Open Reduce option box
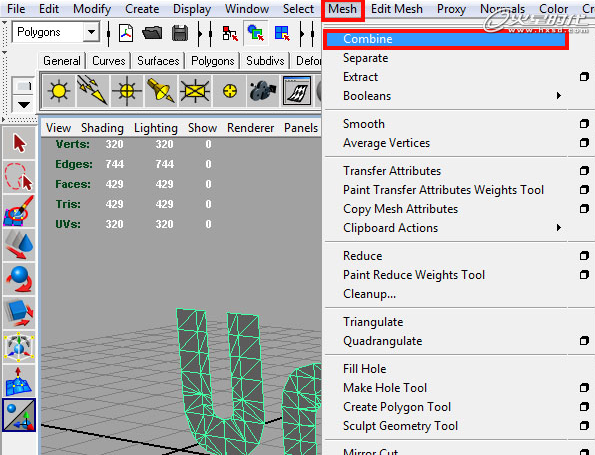The height and width of the screenshot is (455, 595). pyautogui.click(x=584, y=256)
